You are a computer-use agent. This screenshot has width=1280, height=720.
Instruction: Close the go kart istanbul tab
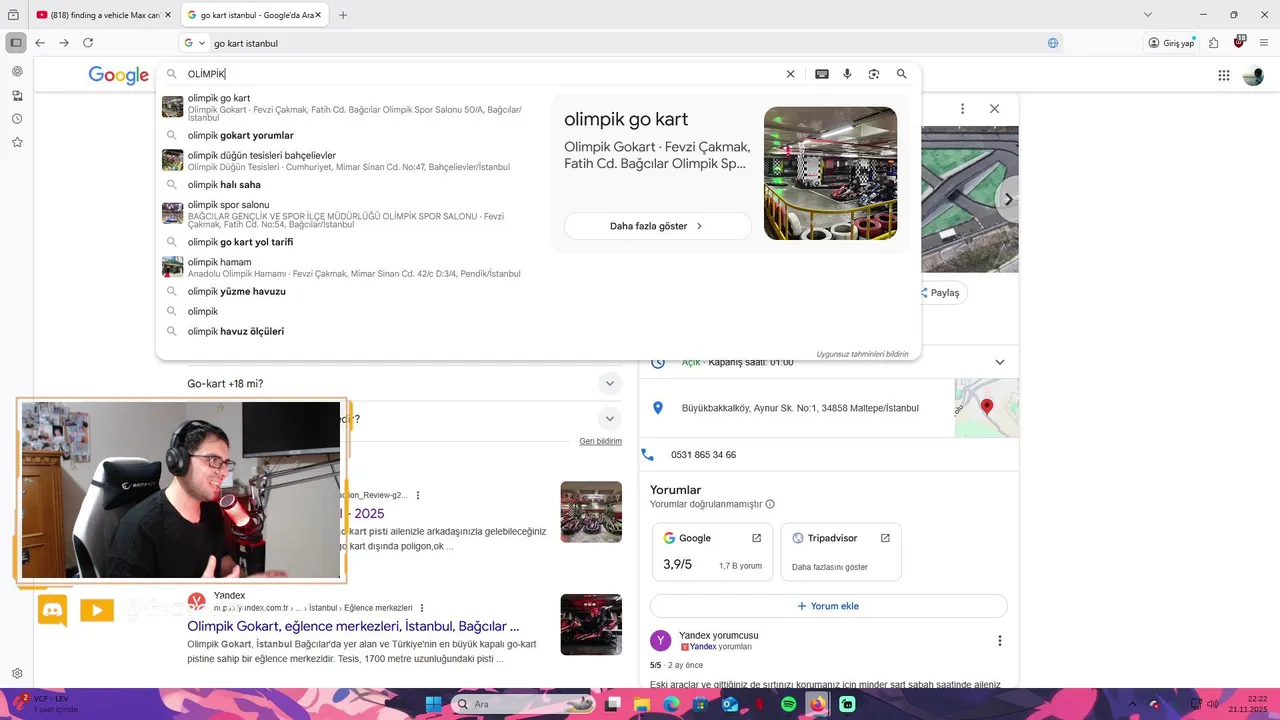tap(318, 15)
